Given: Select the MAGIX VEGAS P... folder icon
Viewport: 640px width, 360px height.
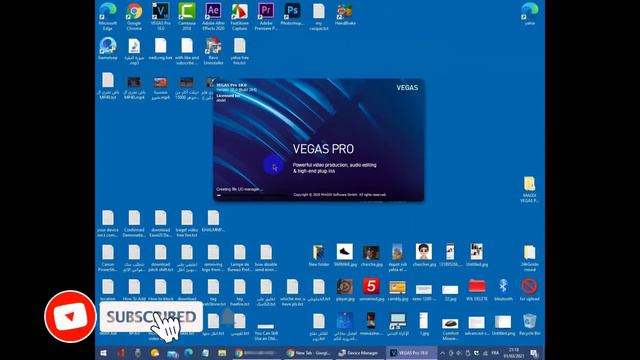Looking at the screenshot, I should [x=529, y=189].
